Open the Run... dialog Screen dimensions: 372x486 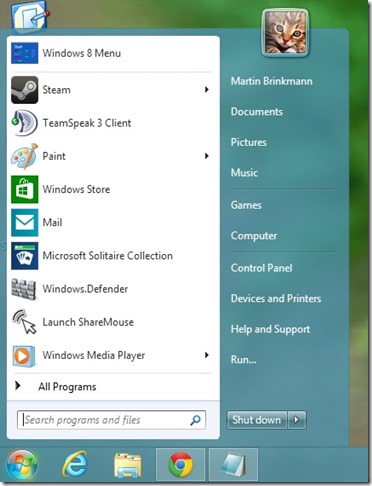(x=244, y=360)
